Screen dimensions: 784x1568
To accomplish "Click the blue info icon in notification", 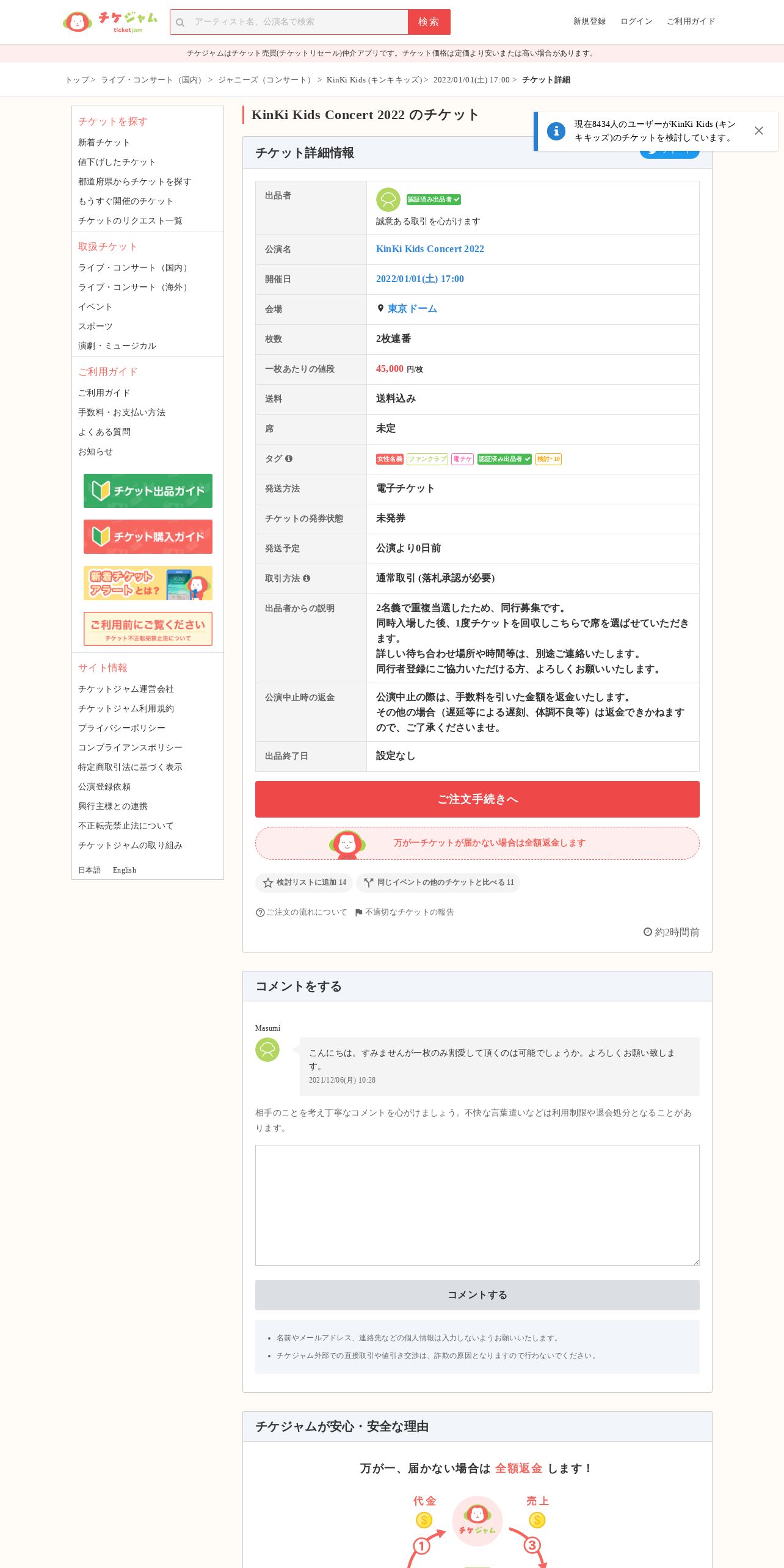I will [556, 131].
